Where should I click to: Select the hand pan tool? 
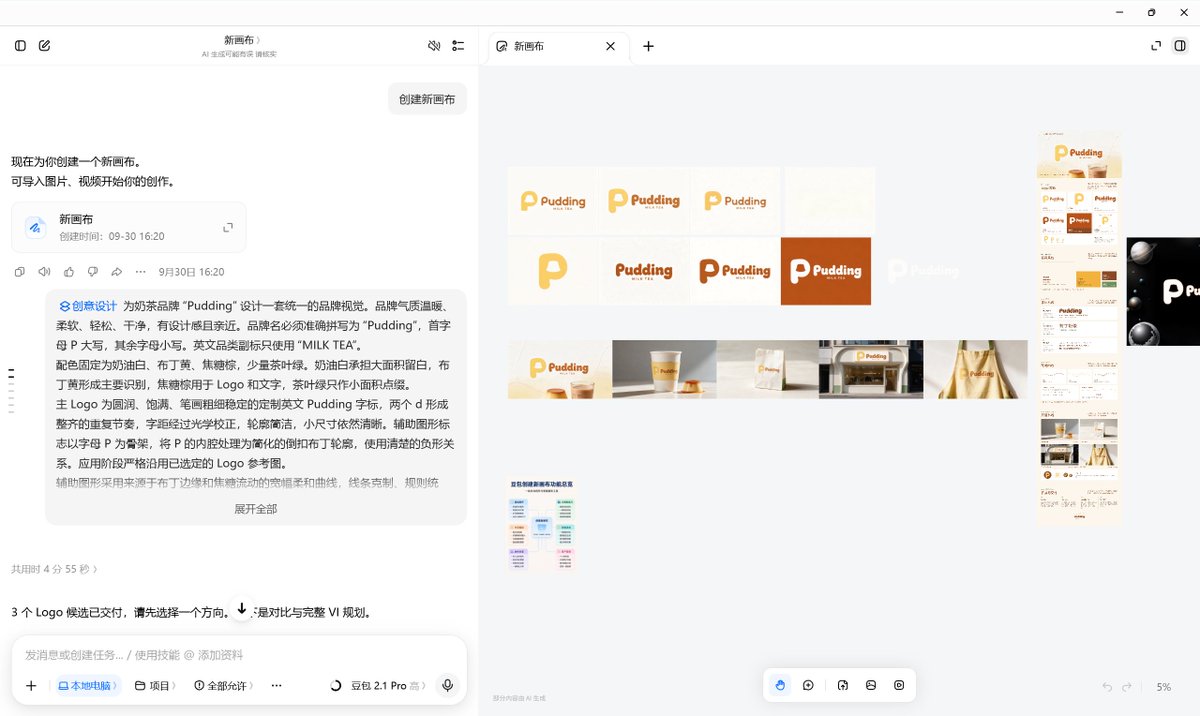click(781, 685)
